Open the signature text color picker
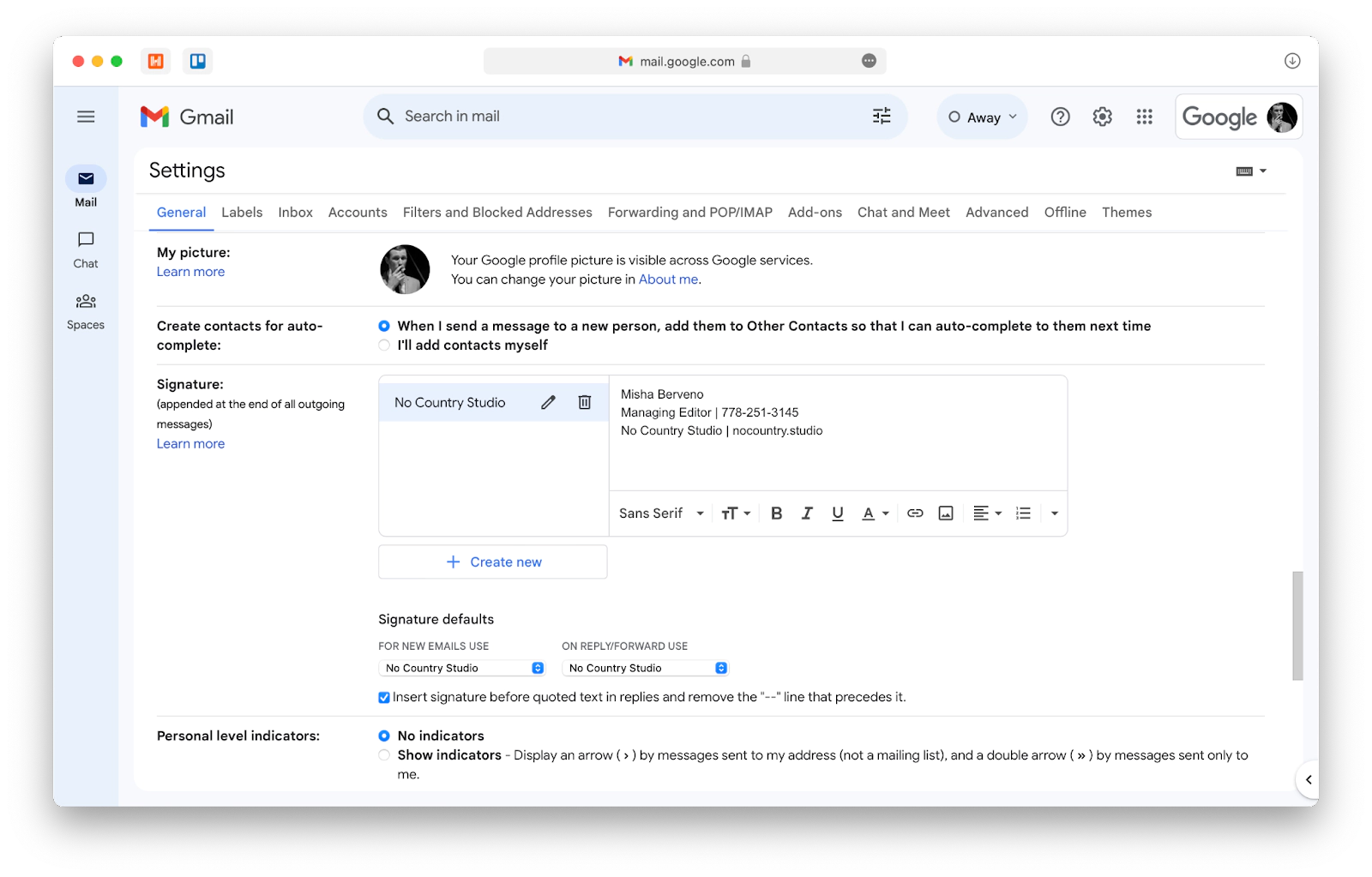The height and width of the screenshot is (877, 1372). [875, 513]
